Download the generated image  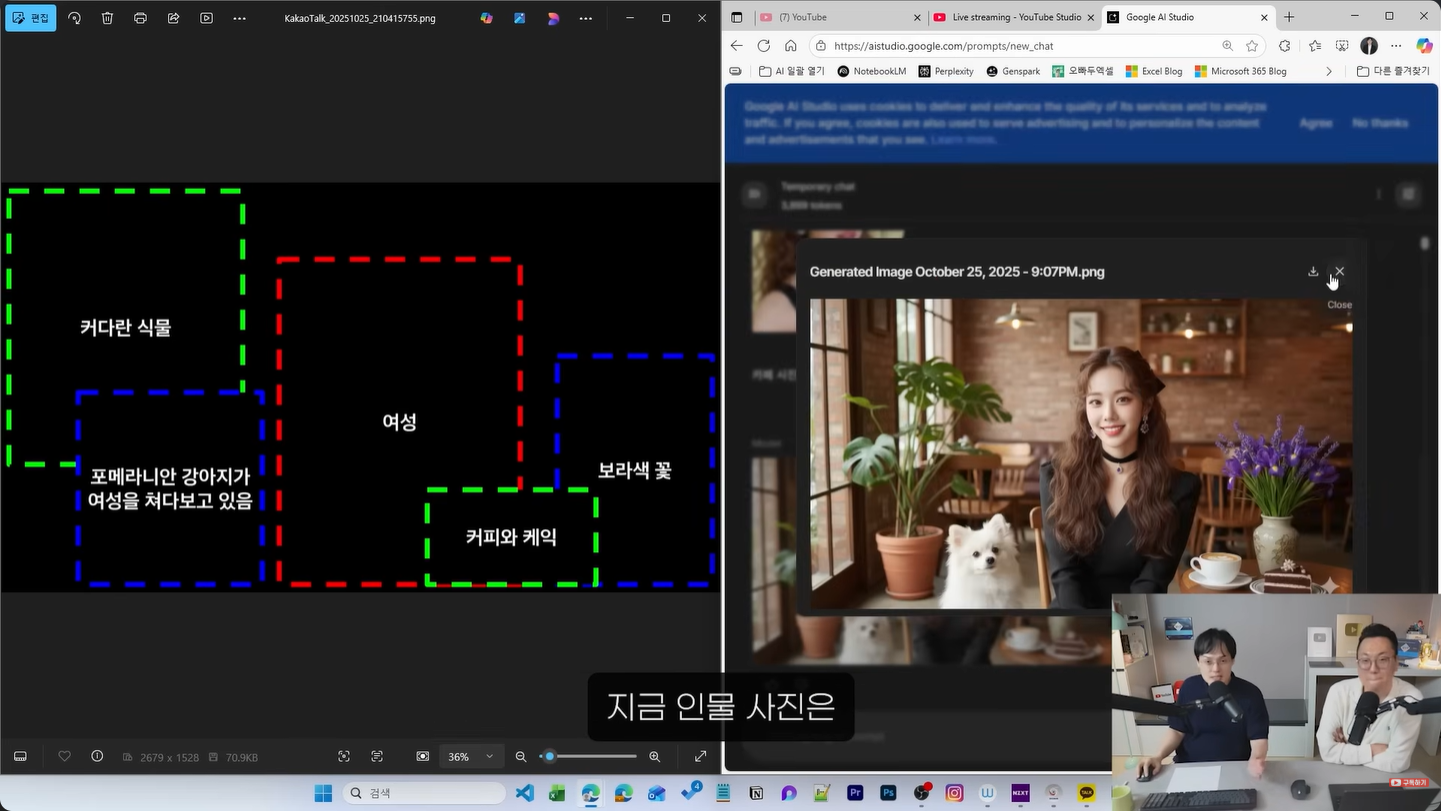[x=1313, y=271]
